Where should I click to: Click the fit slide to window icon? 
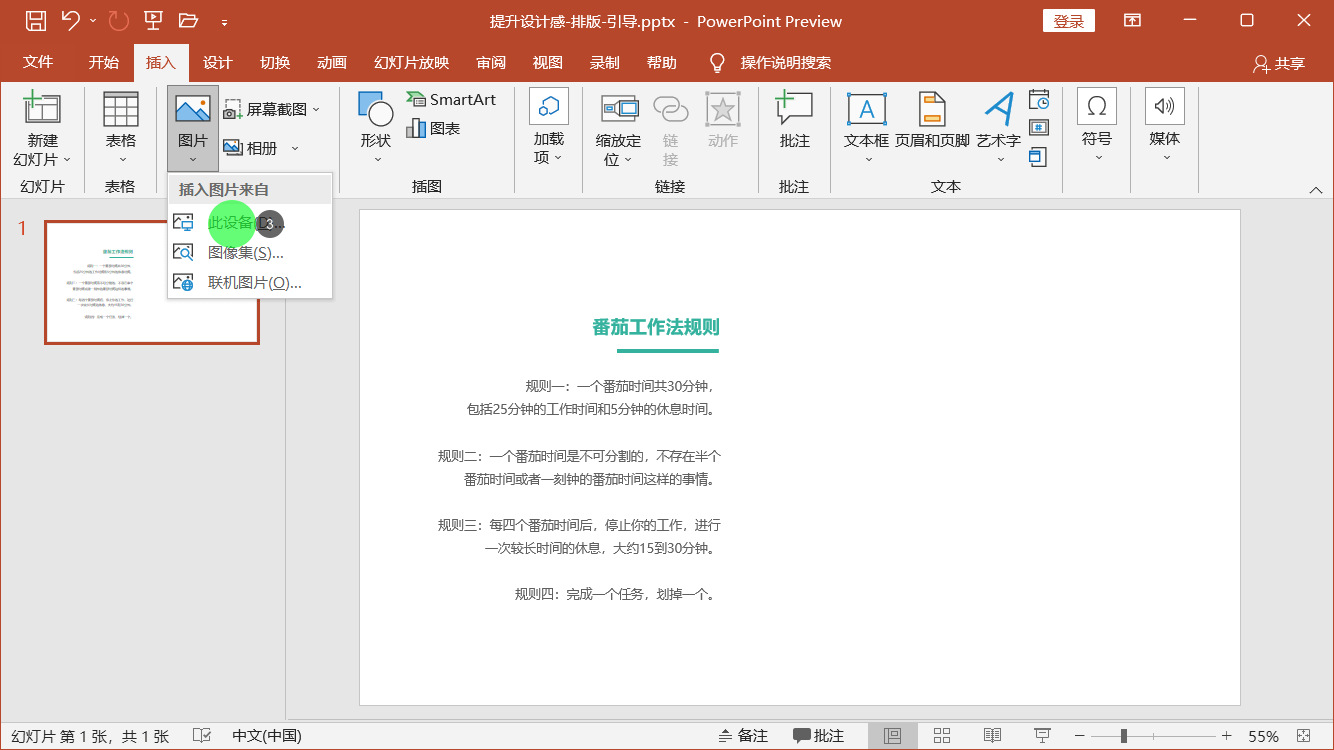point(1302,735)
